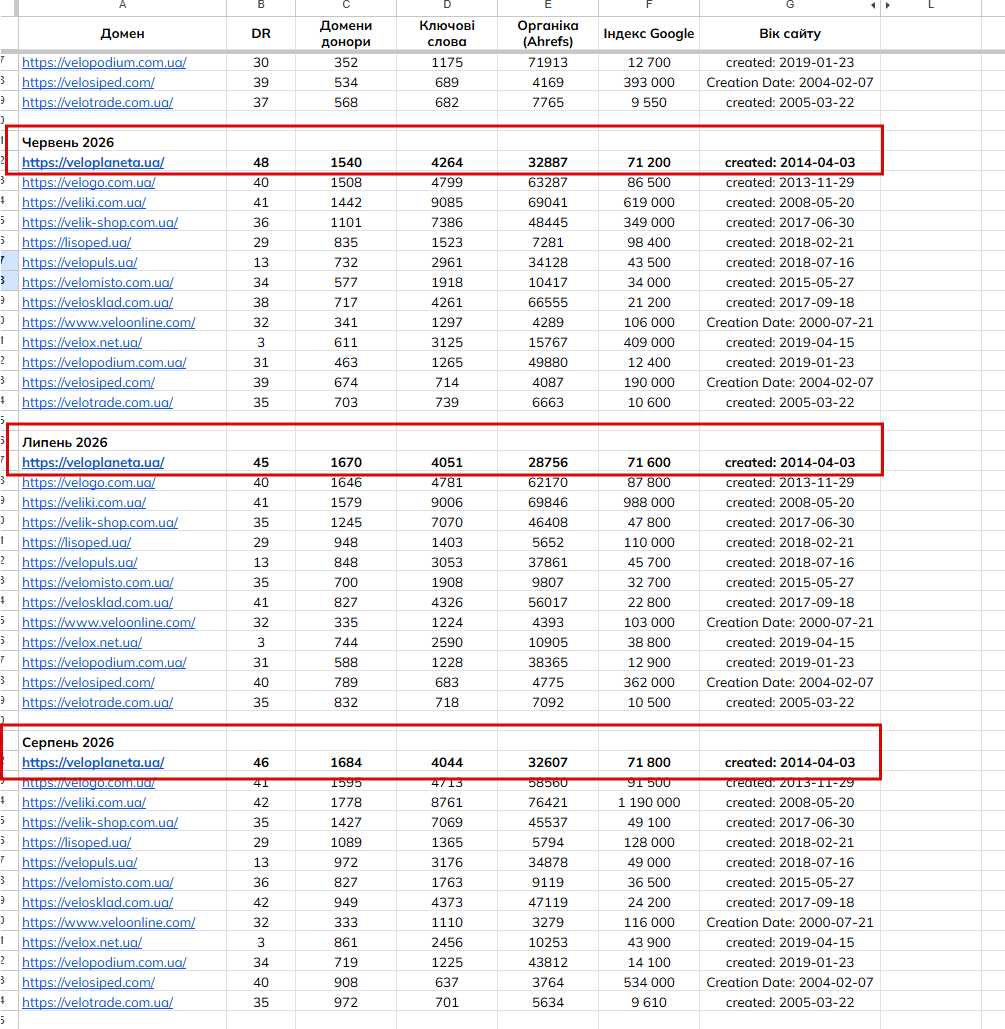Select column G header
Screen dimensions: 1005x1029
click(790, 5)
